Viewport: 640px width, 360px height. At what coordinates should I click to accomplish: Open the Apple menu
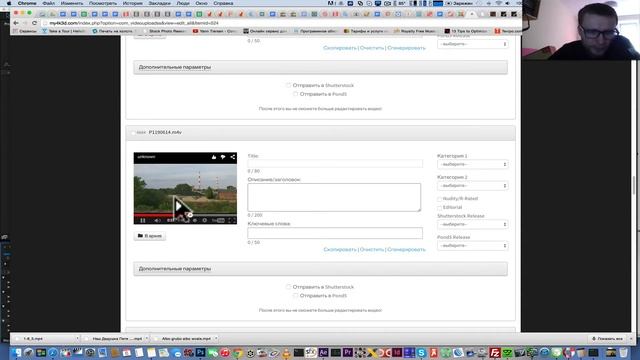(9, 3)
